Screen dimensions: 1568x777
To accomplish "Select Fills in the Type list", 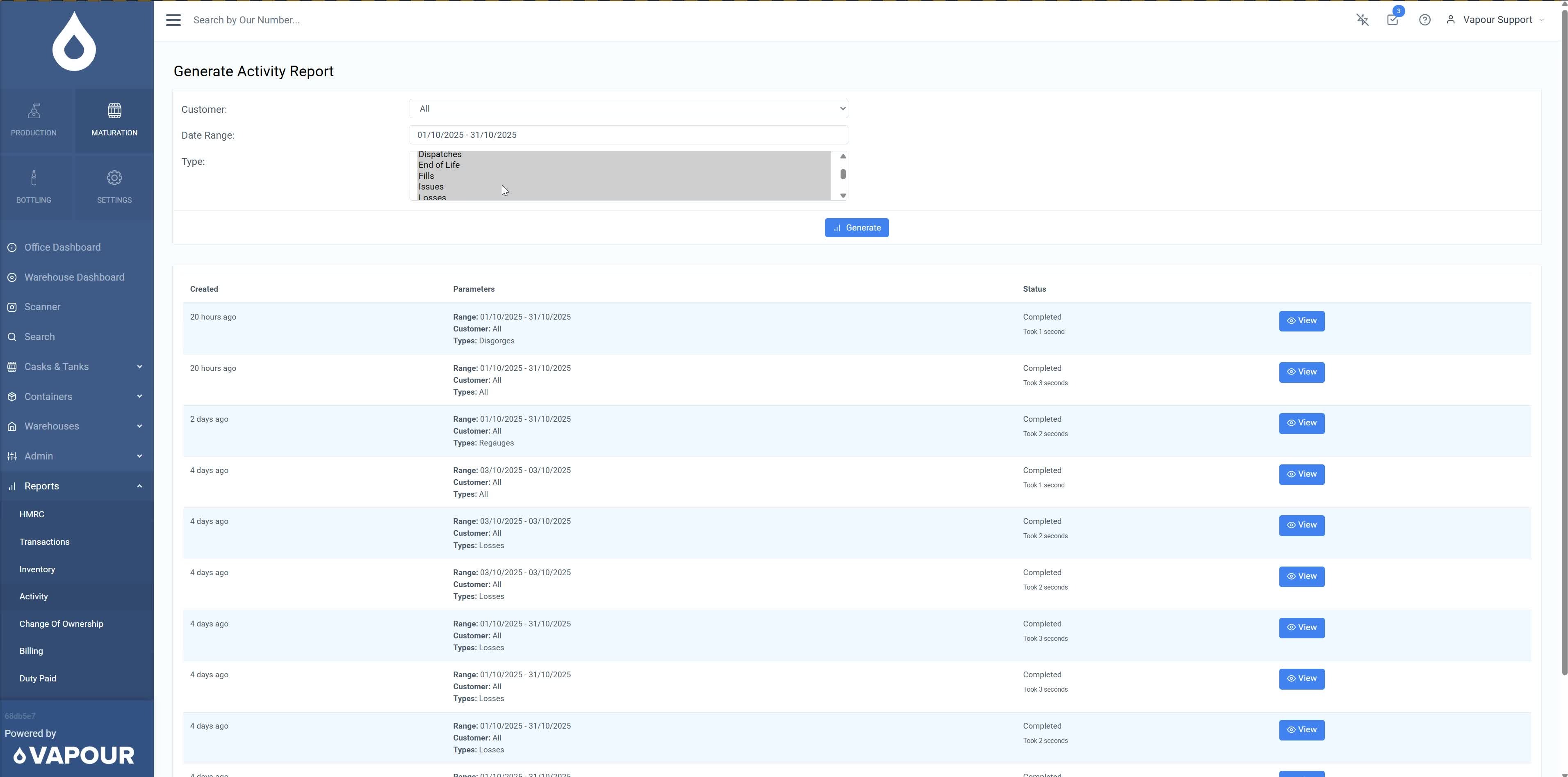I will click(426, 176).
